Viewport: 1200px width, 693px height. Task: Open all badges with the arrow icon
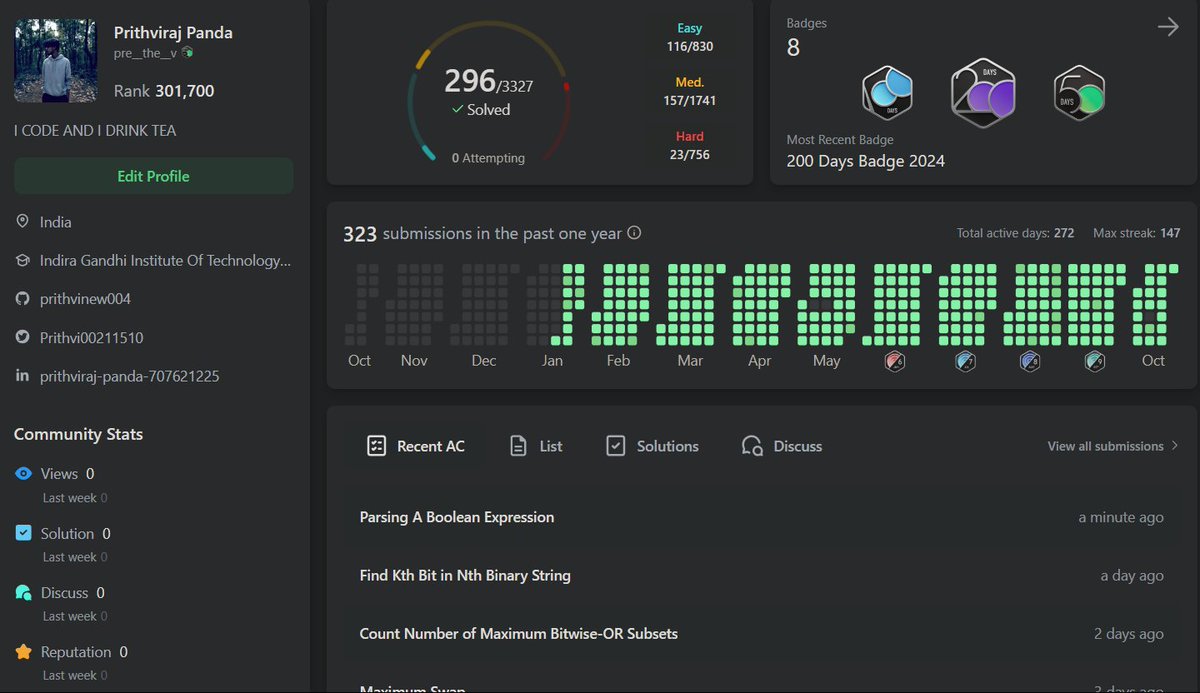pos(1168,27)
